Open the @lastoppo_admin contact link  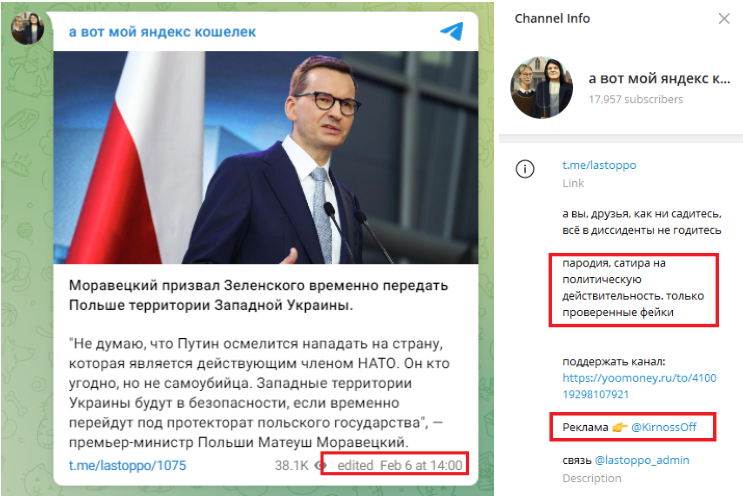click(642, 460)
